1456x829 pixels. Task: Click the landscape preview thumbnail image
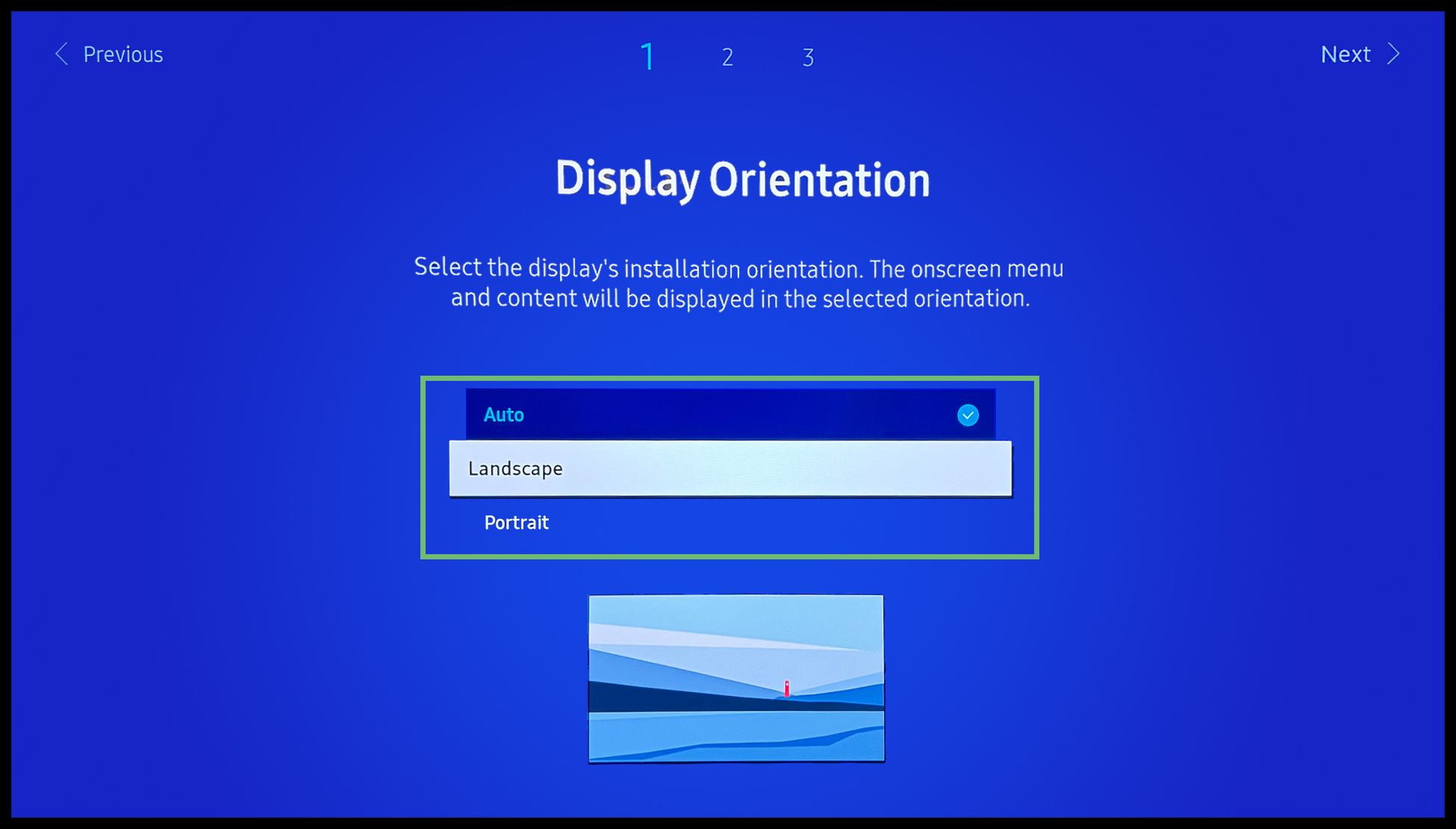(x=736, y=678)
